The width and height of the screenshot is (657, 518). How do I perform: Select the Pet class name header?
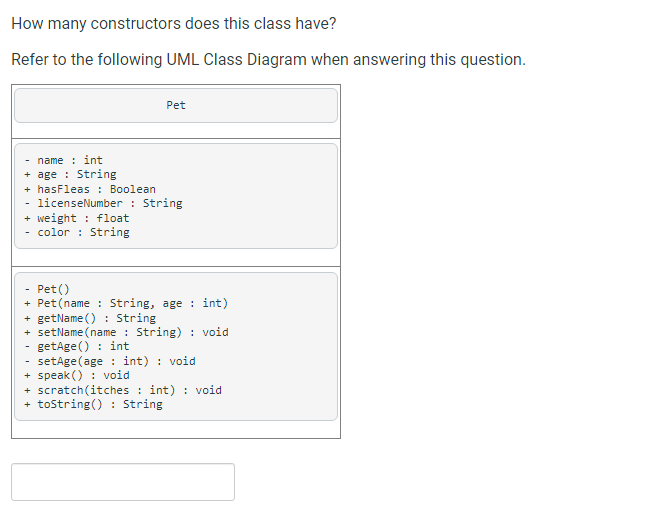click(176, 105)
